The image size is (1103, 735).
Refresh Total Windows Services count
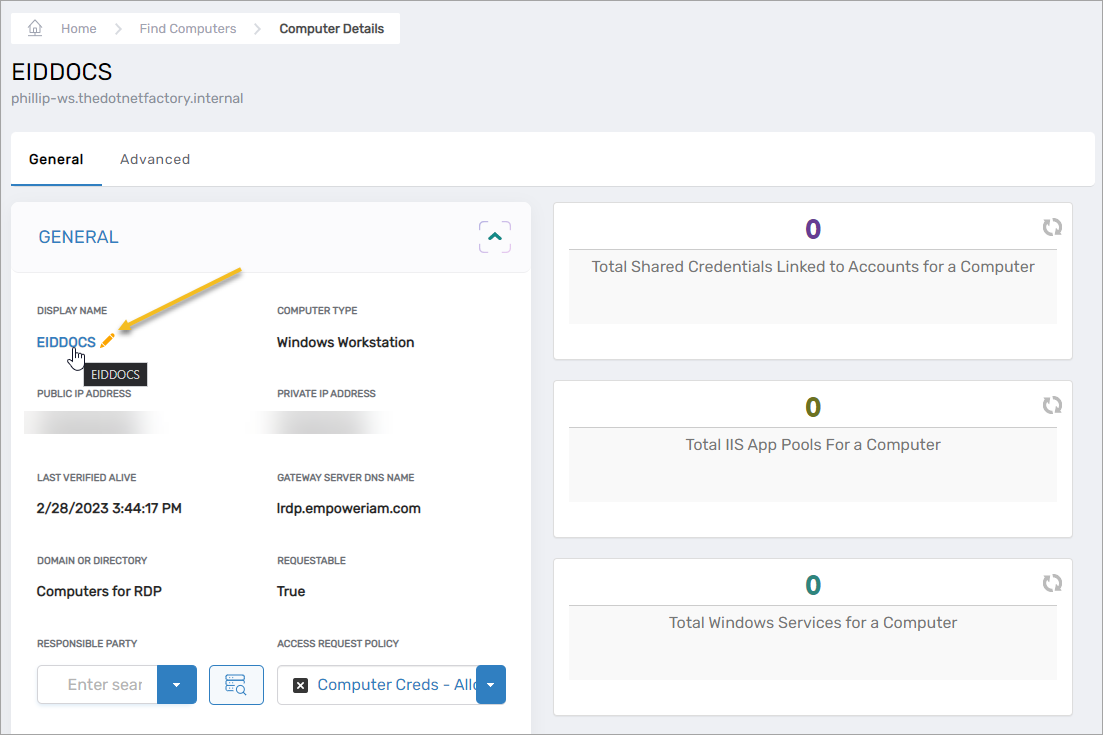click(1051, 583)
